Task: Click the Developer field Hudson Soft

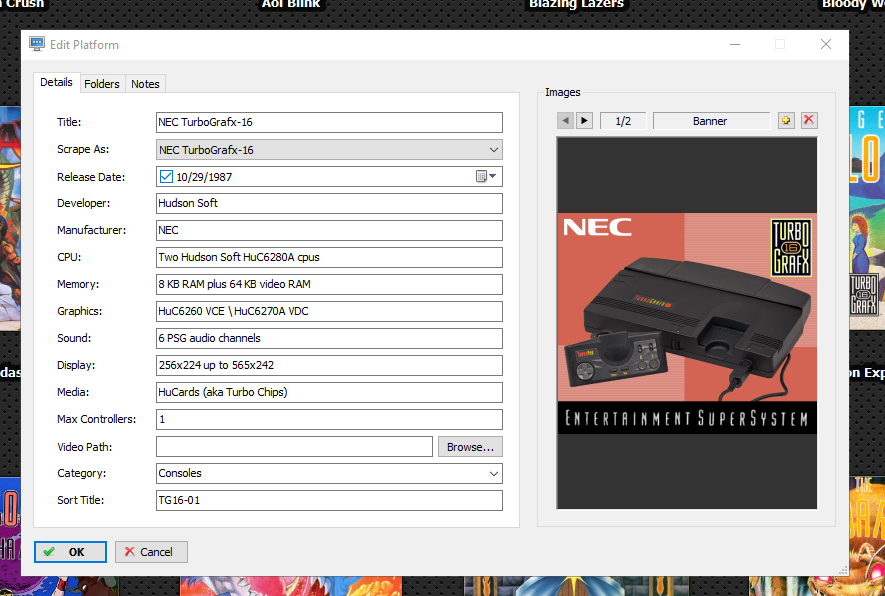Action: click(x=329, y=203)
